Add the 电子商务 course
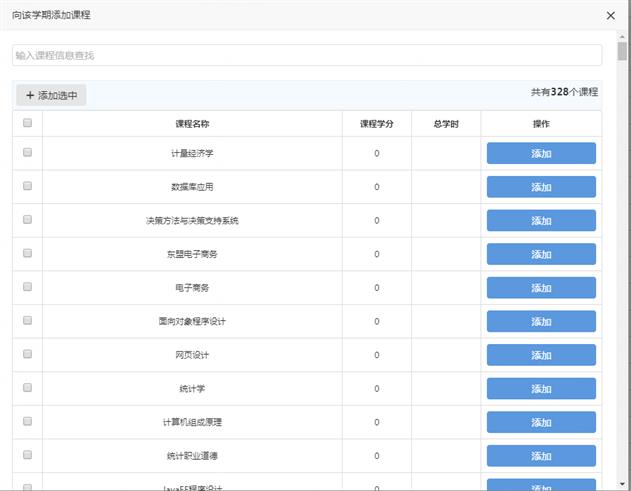The image size is (631, 491). tap(541, 288)
